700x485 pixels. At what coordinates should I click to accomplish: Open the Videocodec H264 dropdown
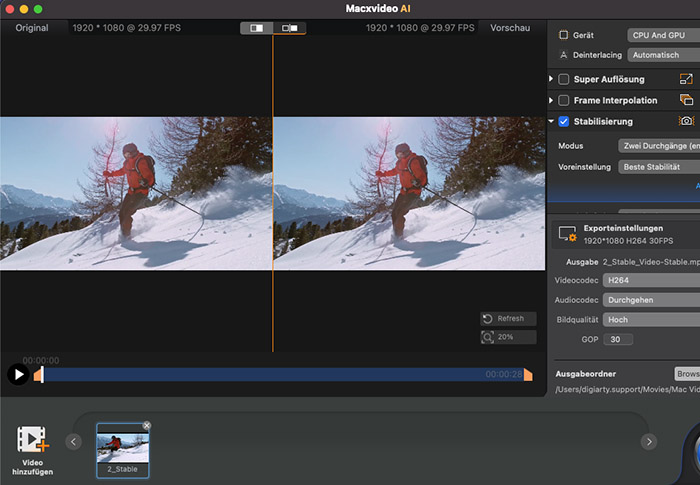point(651,280)
